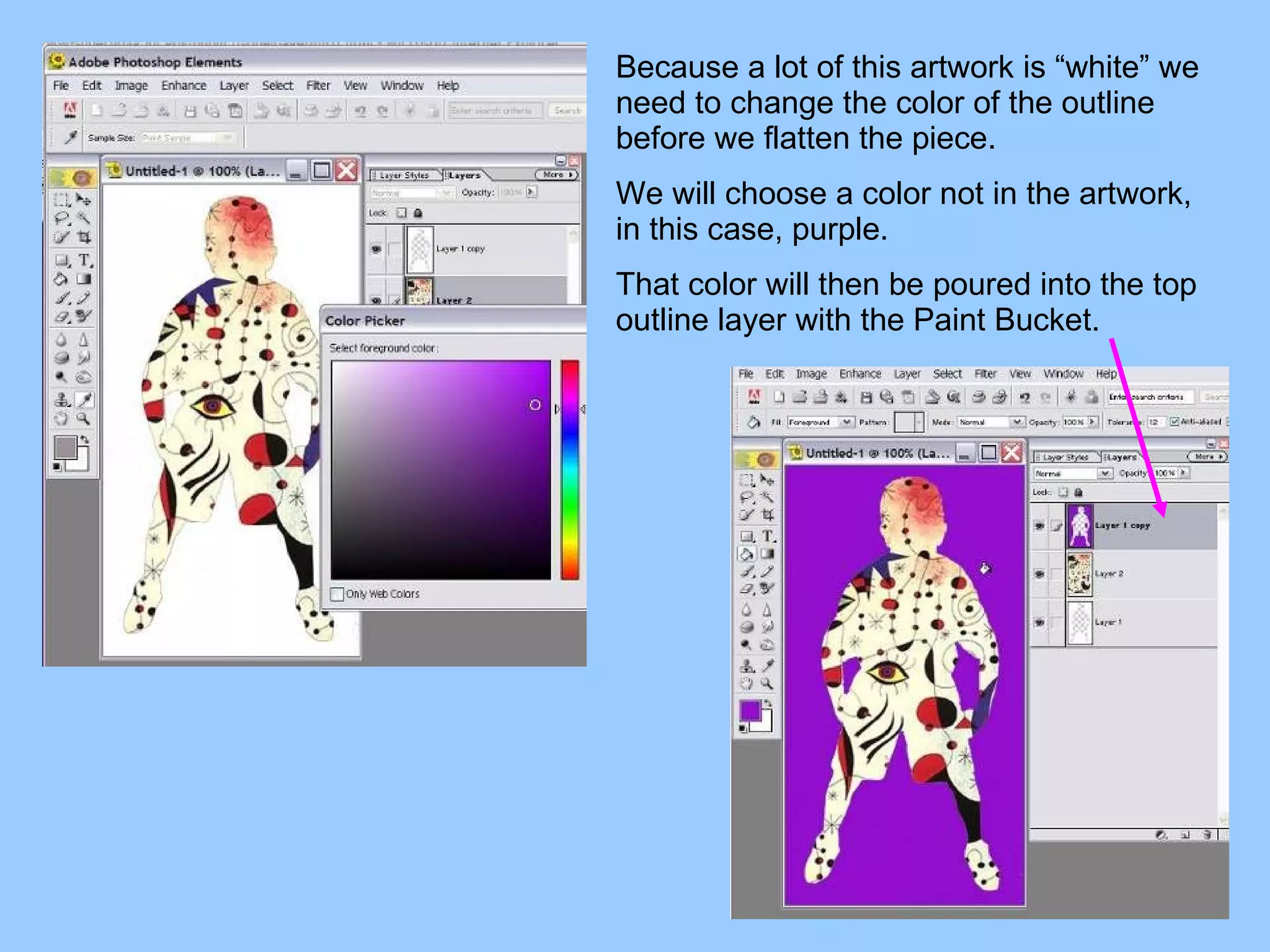Activate the Type tool in Color Picker screenshot
Image resolution: width=1270 pixels, height=952 pixels.
click(84, 260)
